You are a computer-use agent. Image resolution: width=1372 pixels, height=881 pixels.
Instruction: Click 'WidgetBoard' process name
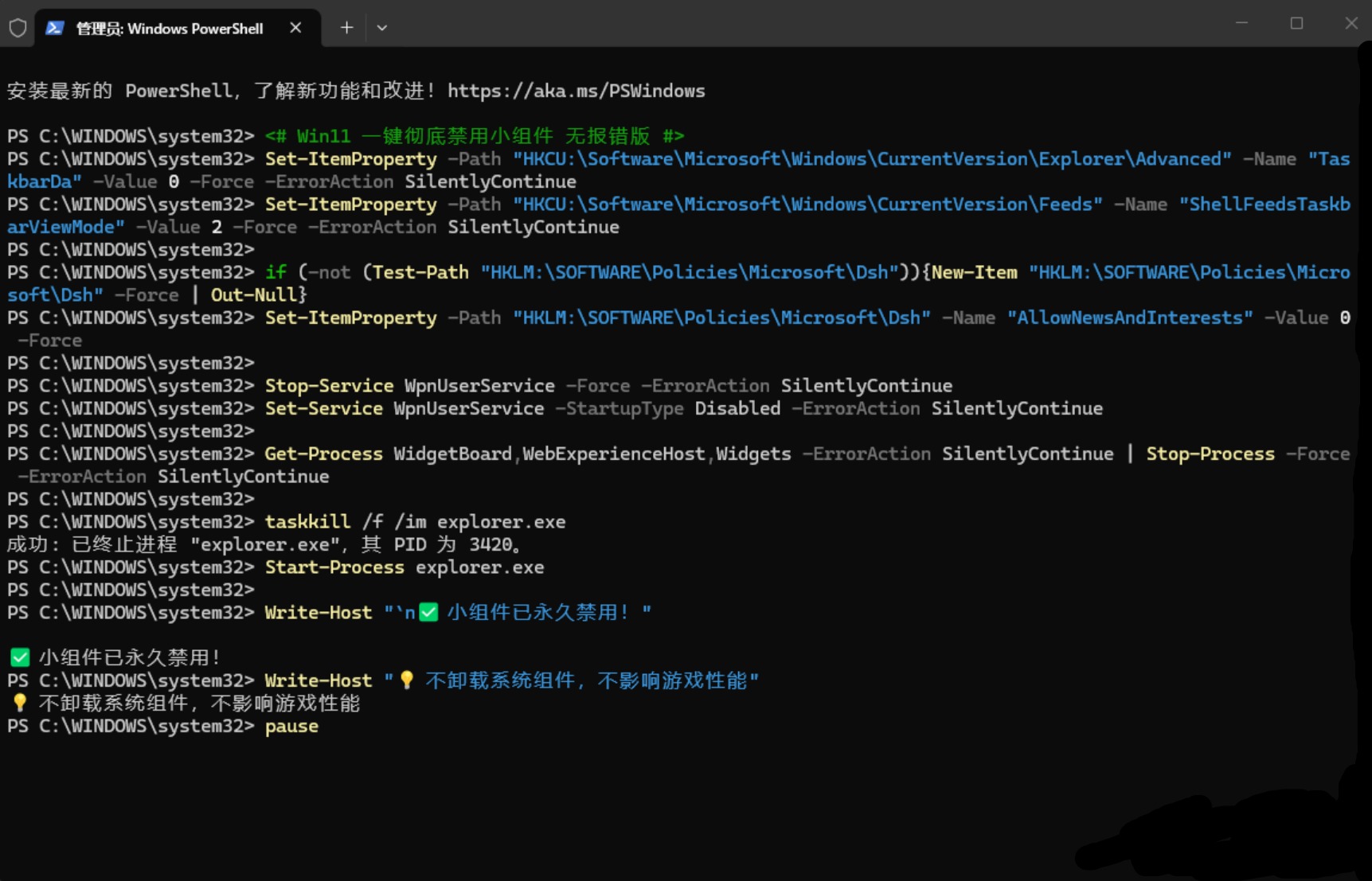452,454
